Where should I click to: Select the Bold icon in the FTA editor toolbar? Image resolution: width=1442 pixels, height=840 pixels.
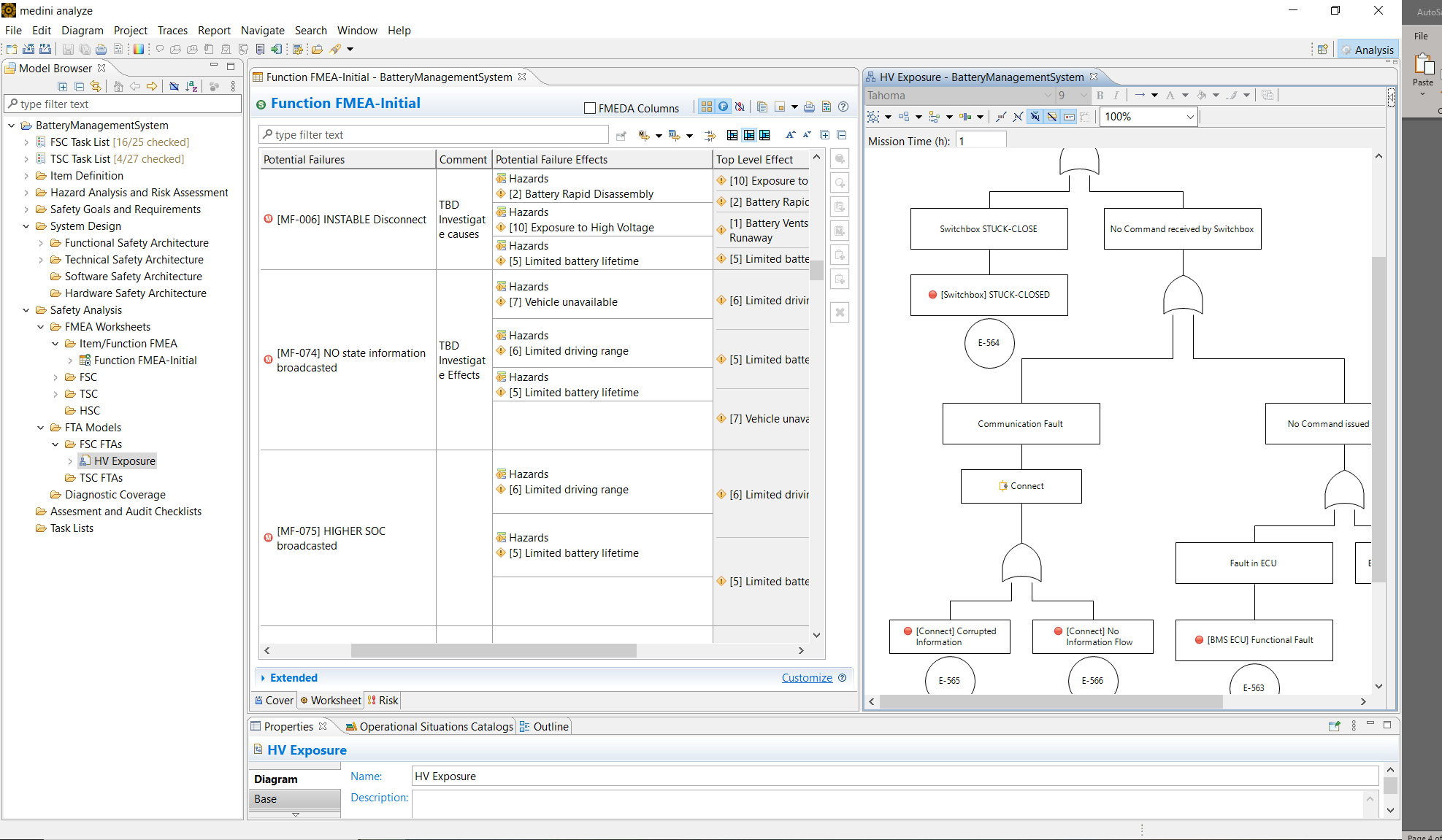(x=1100, y=95)
